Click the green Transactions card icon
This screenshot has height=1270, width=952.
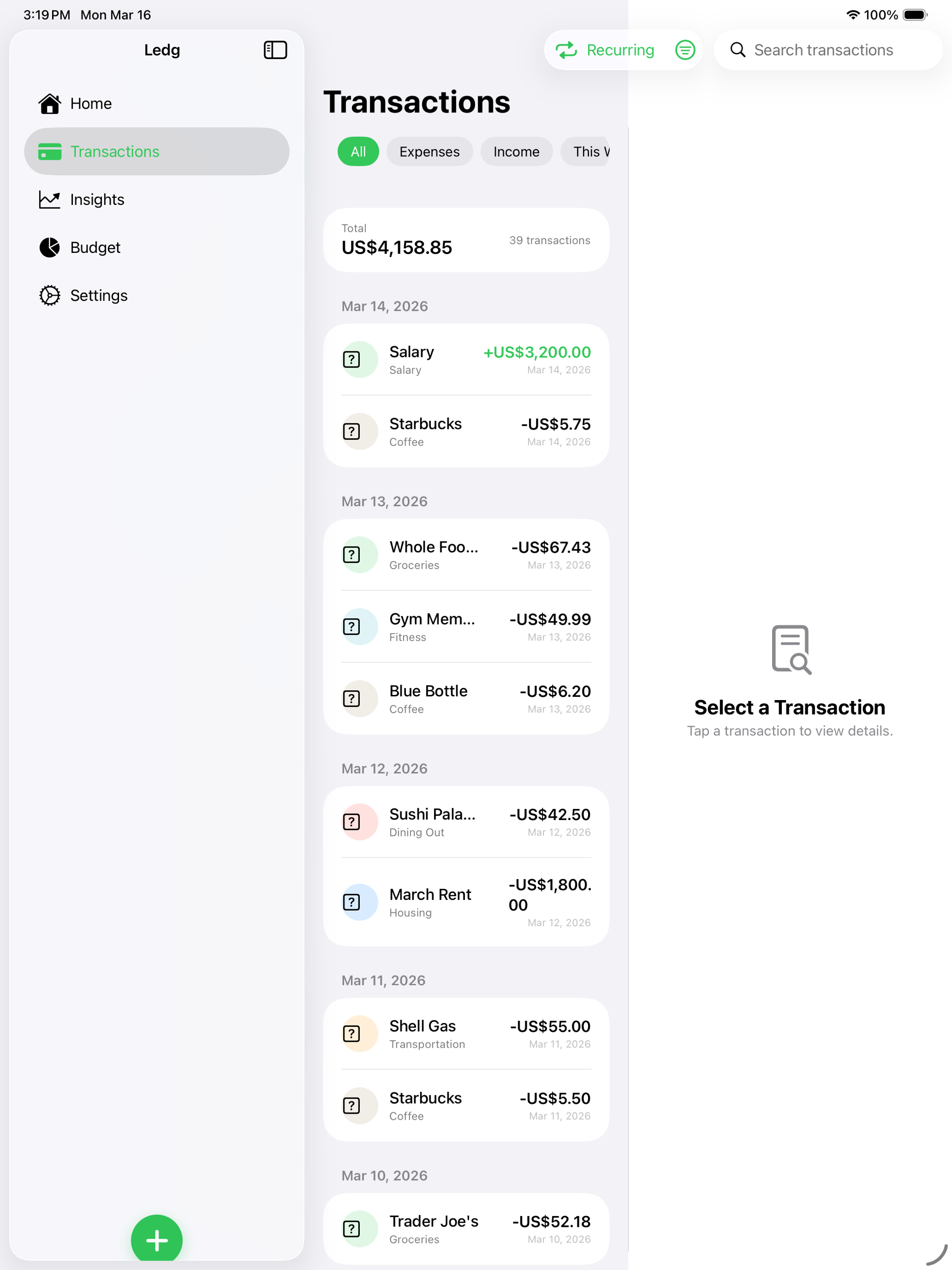pos(49,152)
